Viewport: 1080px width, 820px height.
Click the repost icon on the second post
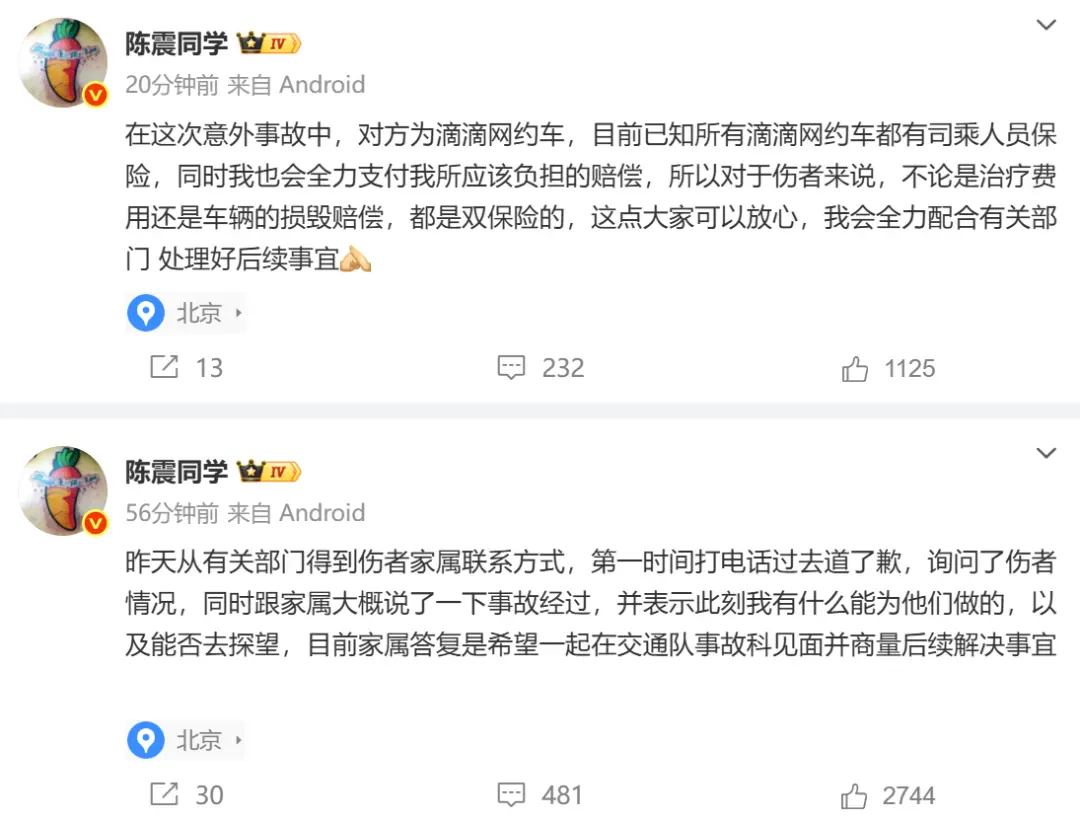(163, 795)
